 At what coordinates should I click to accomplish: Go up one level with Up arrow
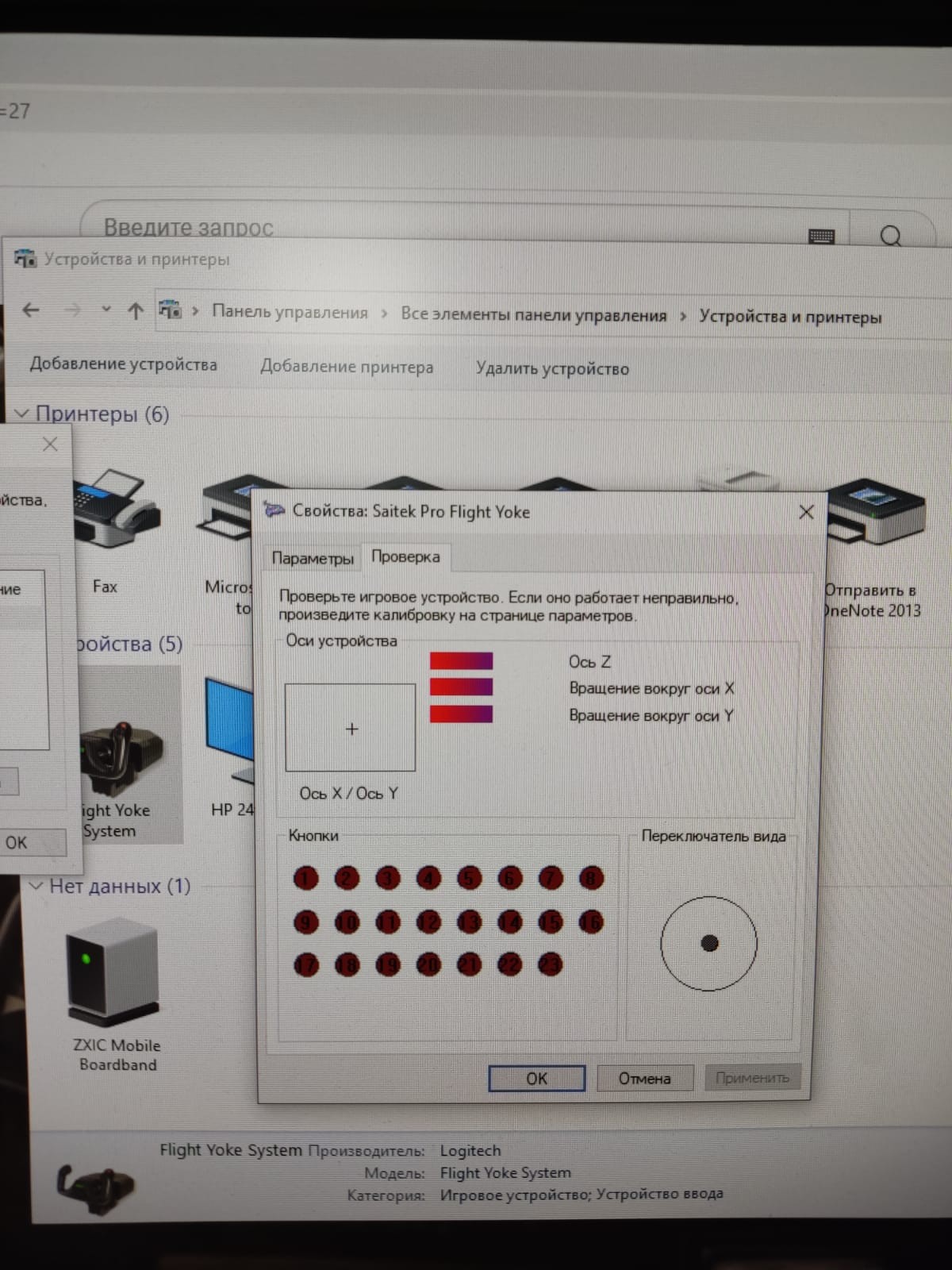(x=136, y=311)
